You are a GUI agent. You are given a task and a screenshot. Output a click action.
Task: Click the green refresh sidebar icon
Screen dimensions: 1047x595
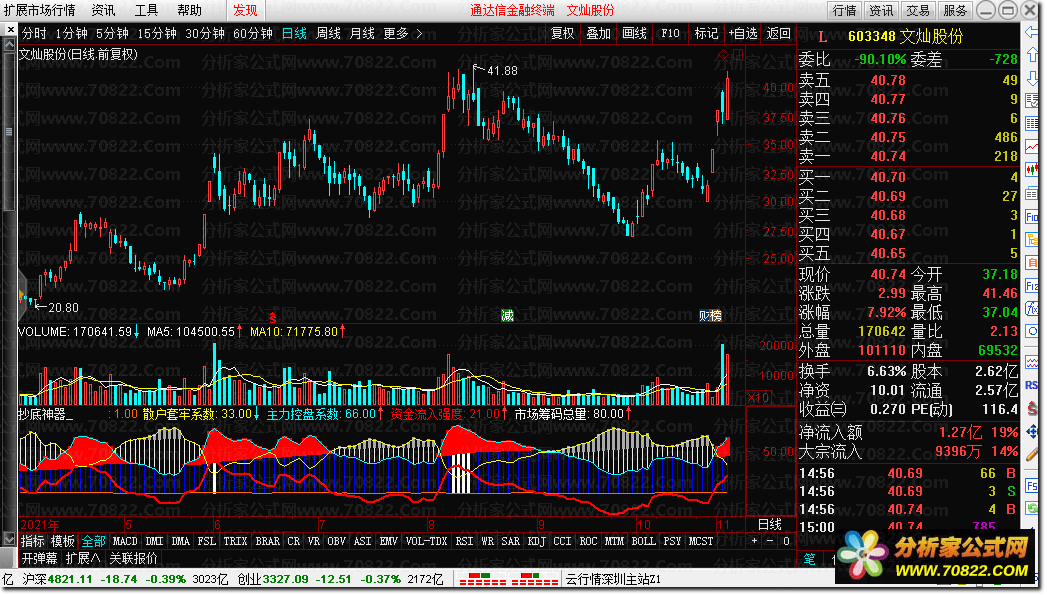[1032, 508]
